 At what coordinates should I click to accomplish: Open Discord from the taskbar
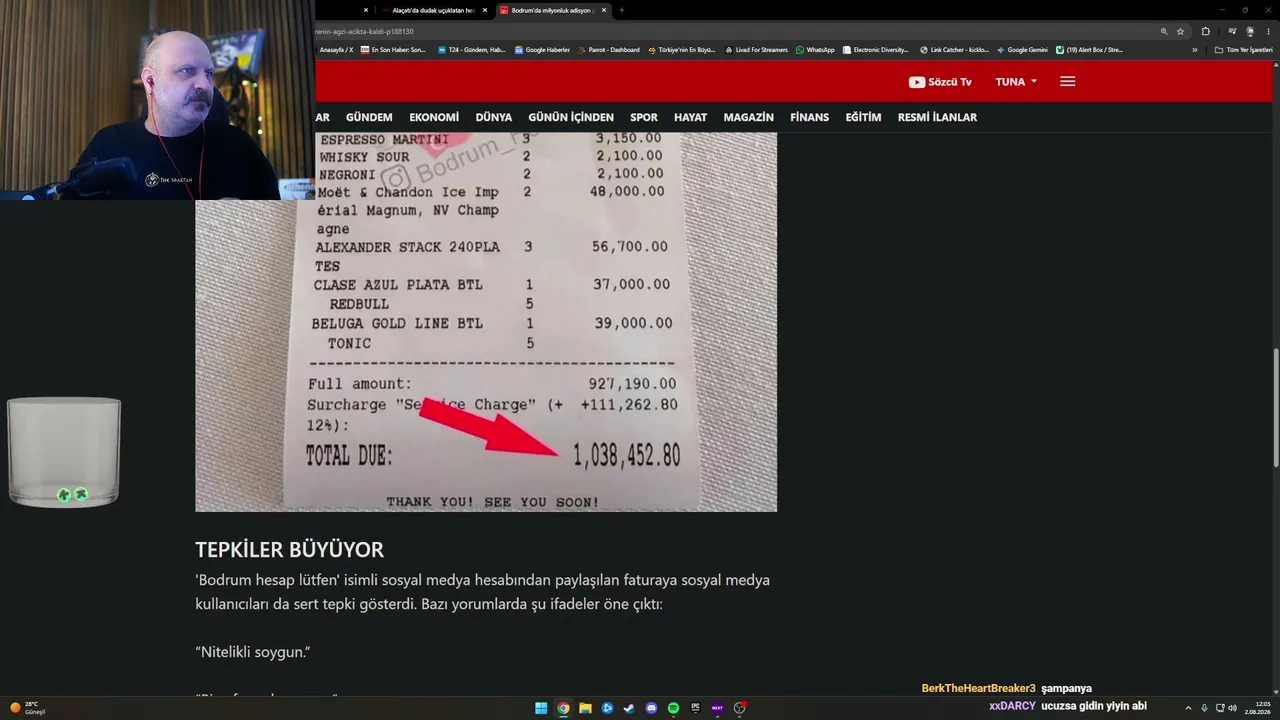[651, 708]
